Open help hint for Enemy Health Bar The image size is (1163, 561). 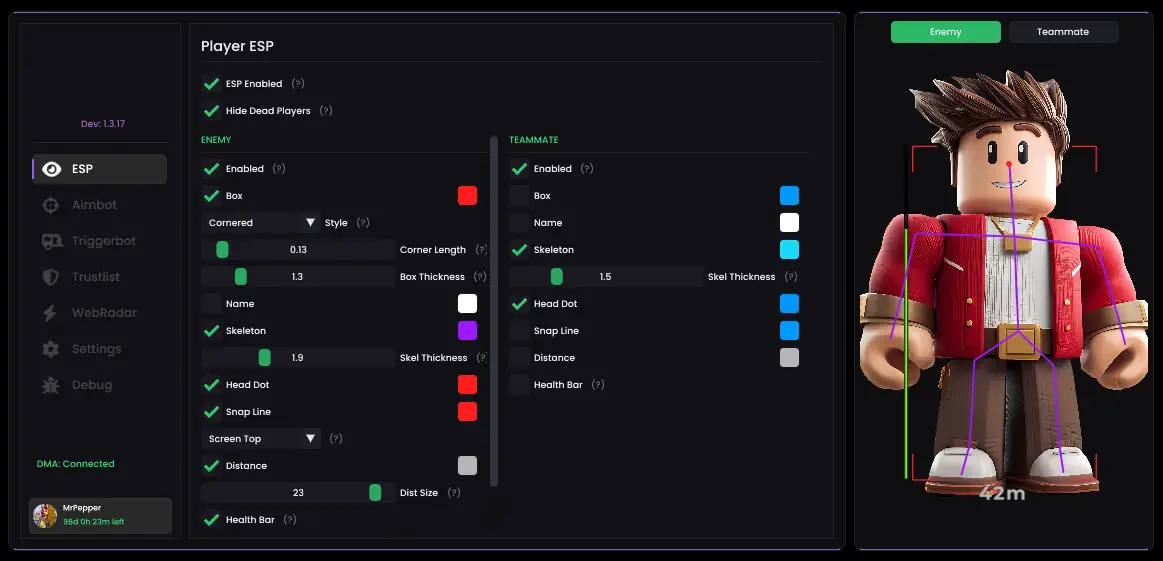coord(290,519)
